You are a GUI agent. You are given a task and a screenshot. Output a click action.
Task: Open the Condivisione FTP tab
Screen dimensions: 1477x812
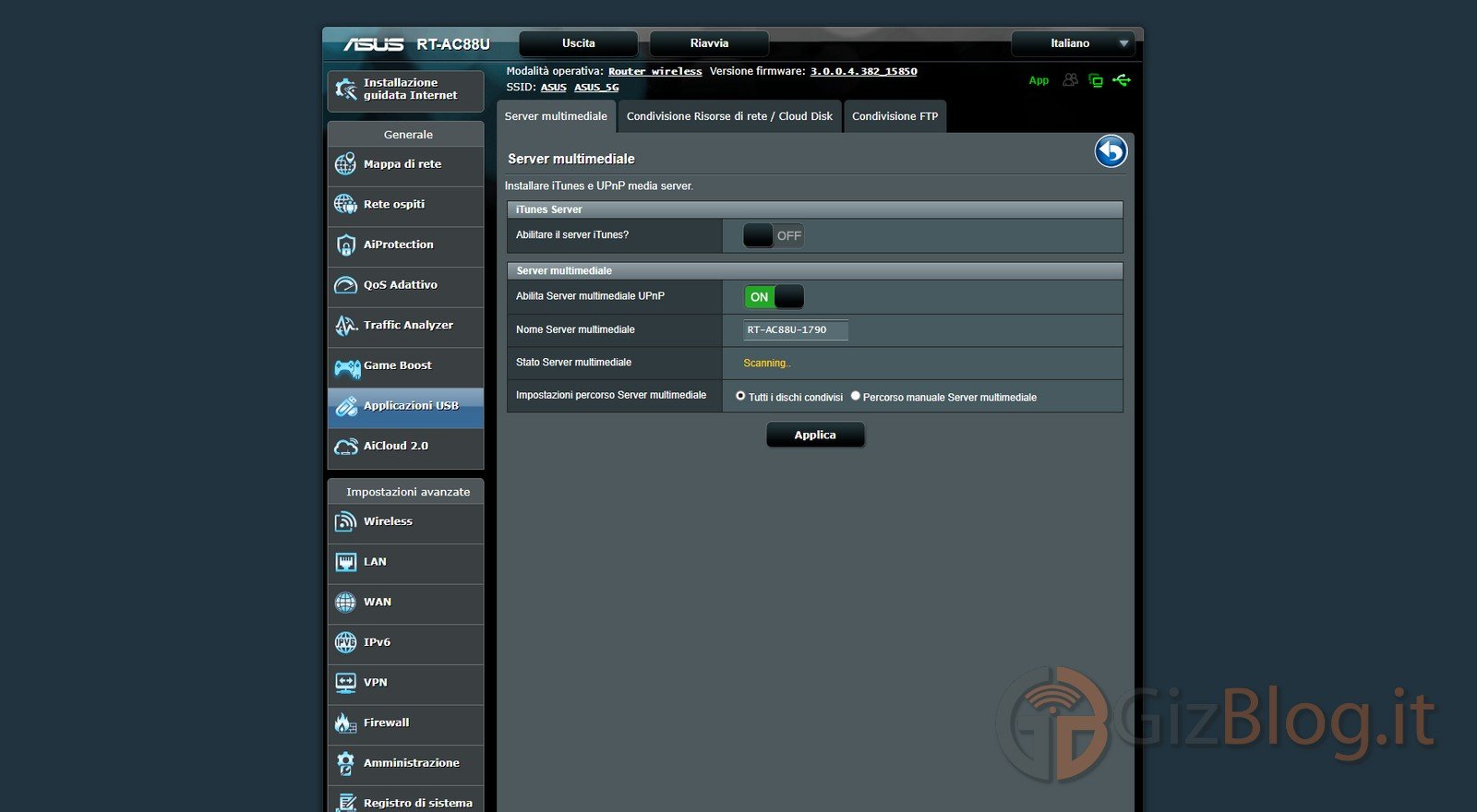(895, 116)
